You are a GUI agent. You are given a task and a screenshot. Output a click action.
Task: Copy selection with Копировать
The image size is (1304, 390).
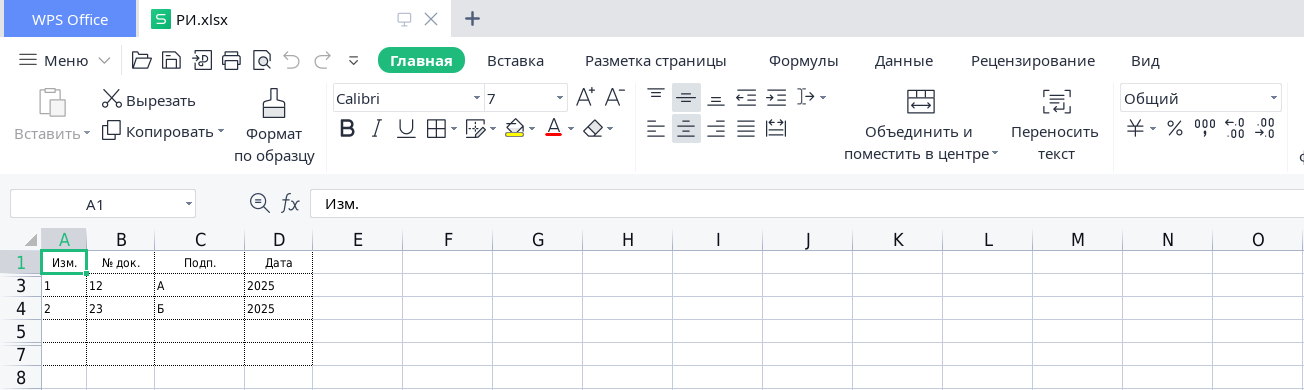click(x=163, y=131)
